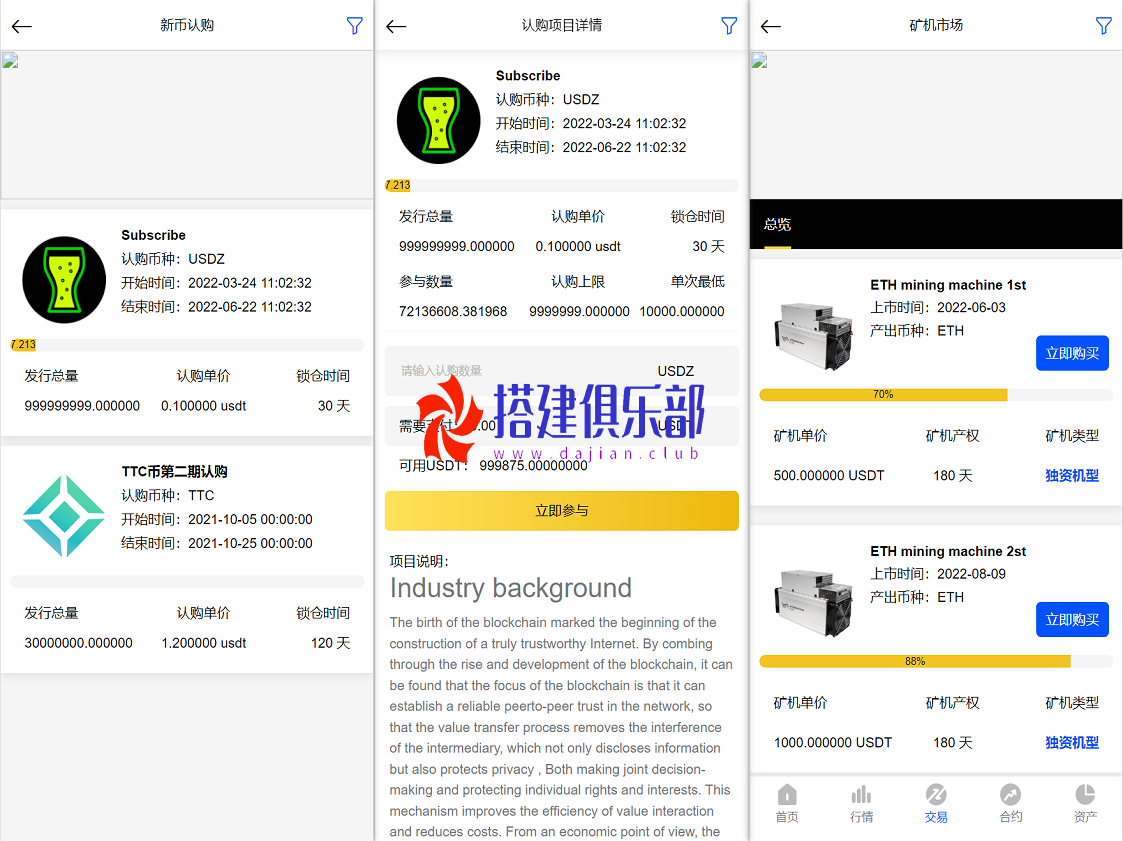Image resolution: width=1123 pixels, height=841 pixels.
Task: Click the 参与数量 value 72136608.381968
Action: [453, 312]
